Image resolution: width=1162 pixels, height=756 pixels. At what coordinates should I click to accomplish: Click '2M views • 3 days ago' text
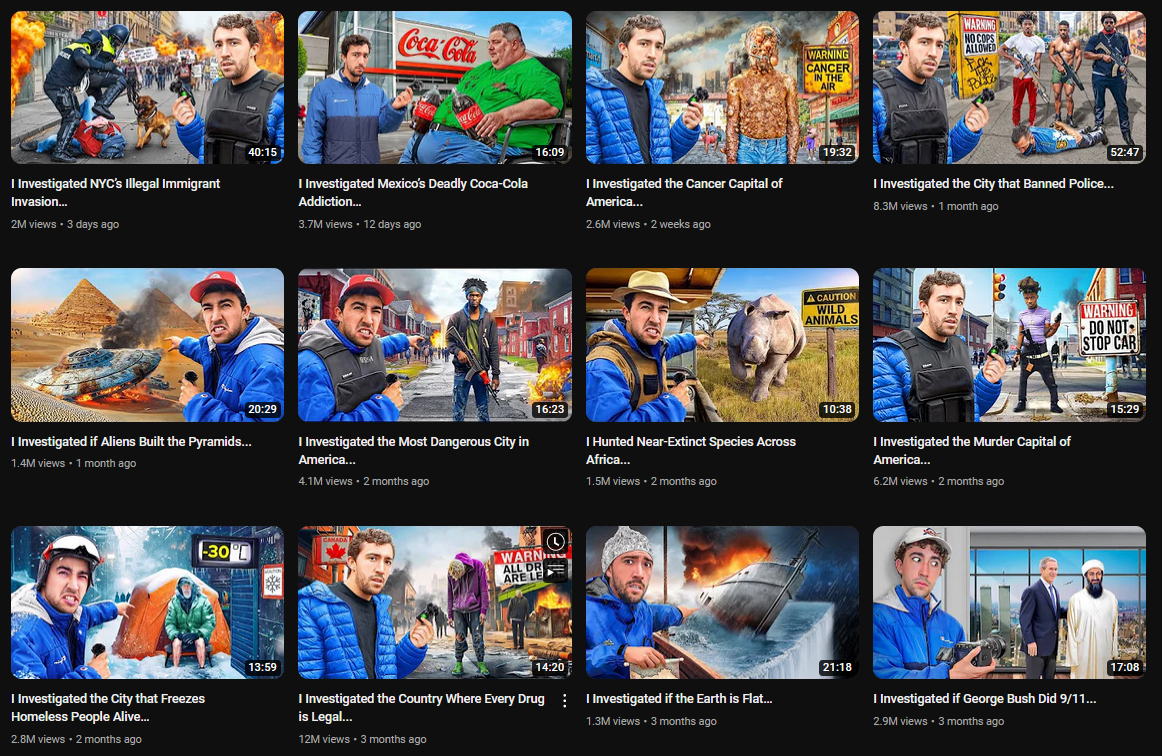pyautogui.click(x=65, y=224)
